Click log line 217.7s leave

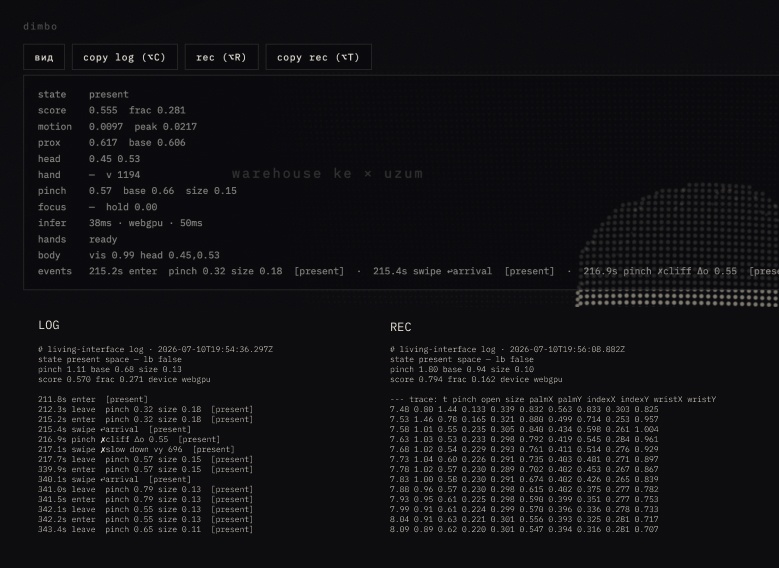pos(146,460)
